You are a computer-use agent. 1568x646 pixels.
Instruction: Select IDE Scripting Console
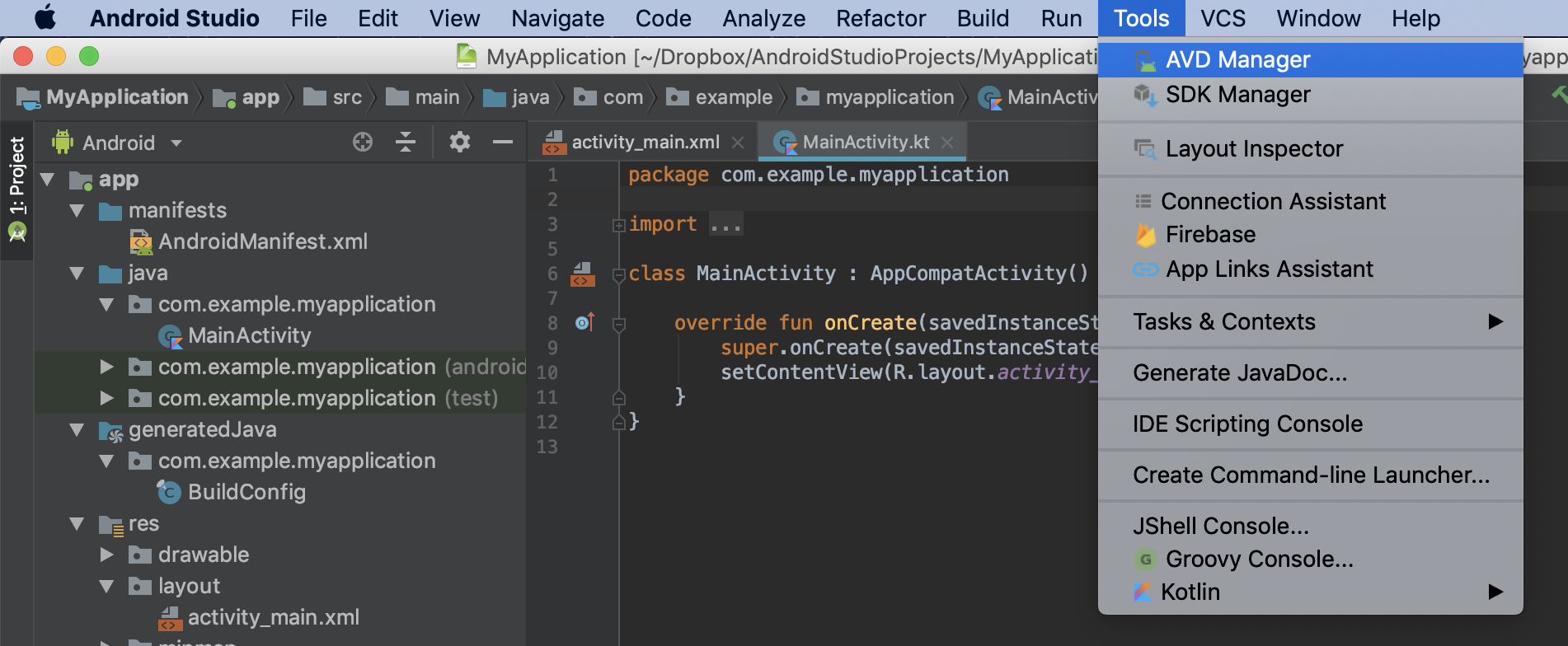click(x=1310, y=424)
